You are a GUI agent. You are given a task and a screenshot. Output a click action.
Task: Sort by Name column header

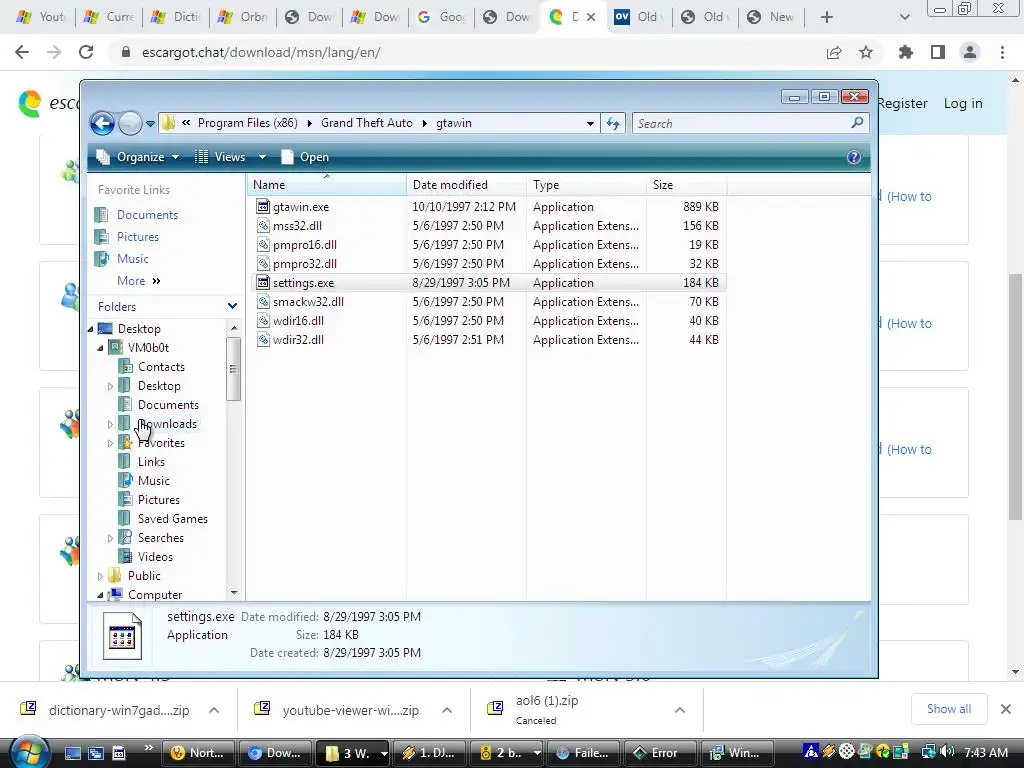(x=327, y=185)
